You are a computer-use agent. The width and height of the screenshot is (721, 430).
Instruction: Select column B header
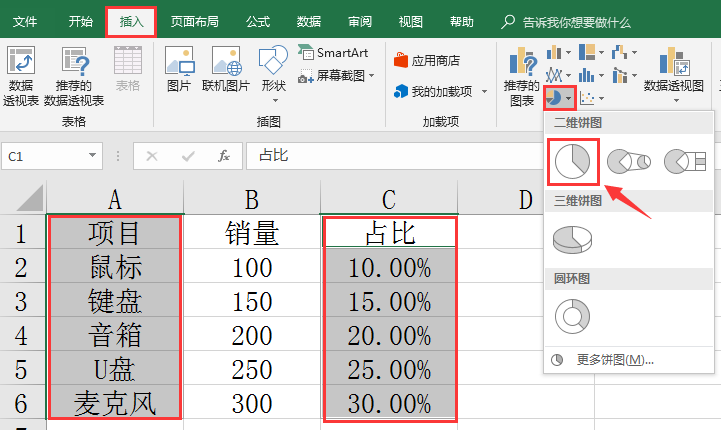point(252,199)
